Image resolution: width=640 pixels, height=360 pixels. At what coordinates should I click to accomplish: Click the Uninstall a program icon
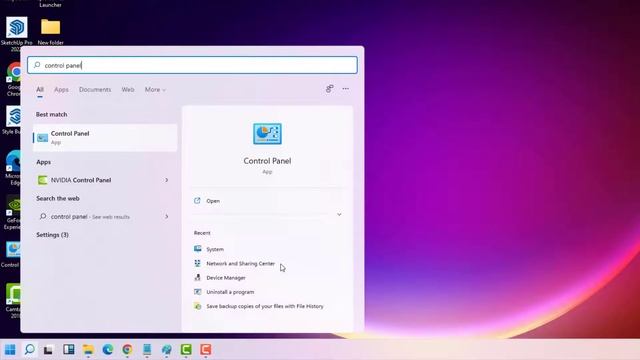tap(198, 292)
